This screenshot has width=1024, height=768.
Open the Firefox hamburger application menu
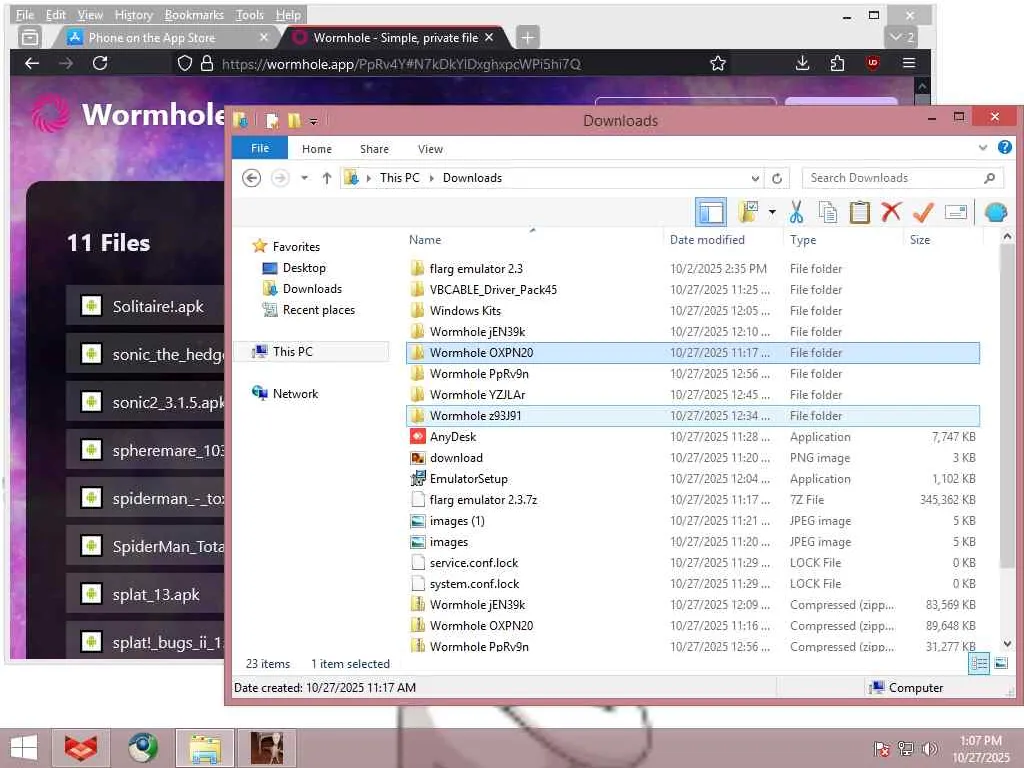point(908,63)
